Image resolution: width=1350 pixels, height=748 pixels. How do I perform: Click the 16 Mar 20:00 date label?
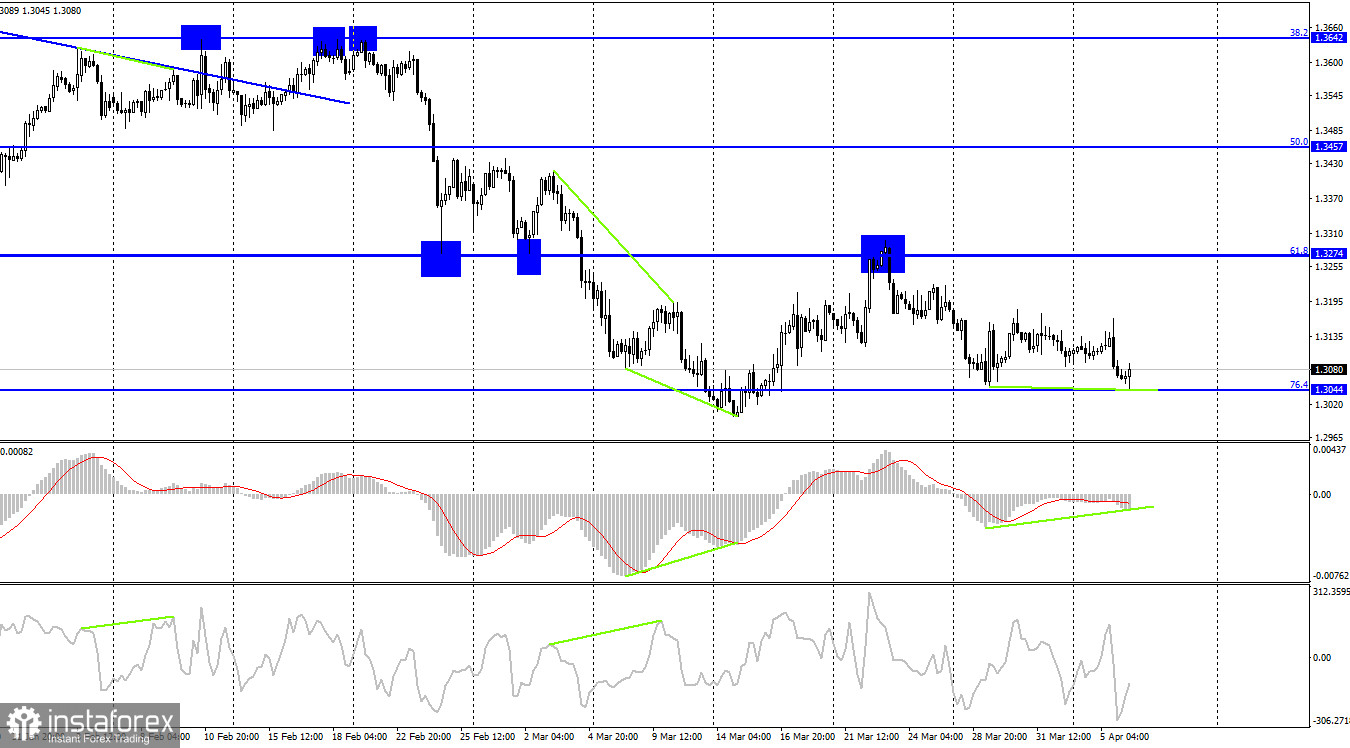coord(808,738)
